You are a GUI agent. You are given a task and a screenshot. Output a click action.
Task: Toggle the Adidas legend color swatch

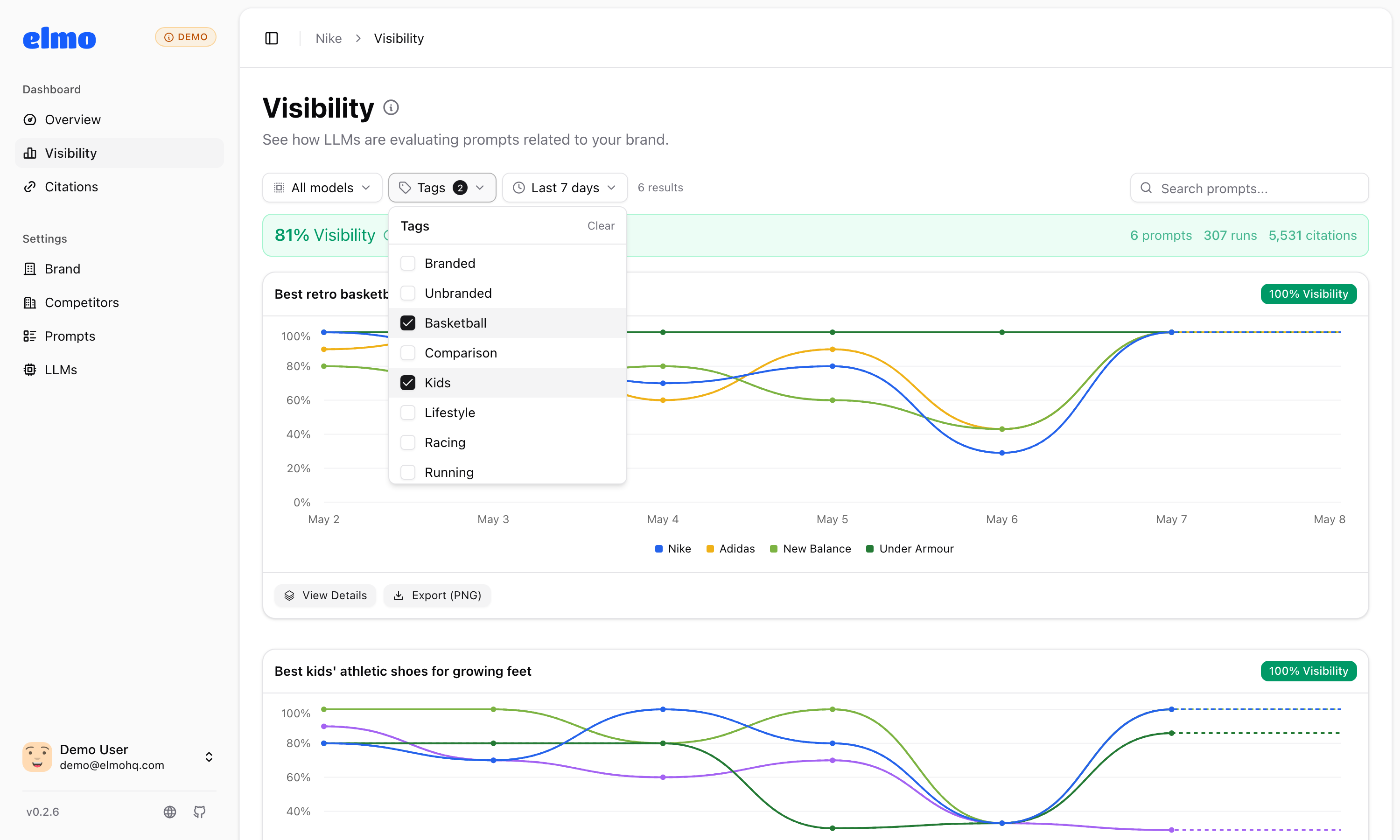[710, 549]
